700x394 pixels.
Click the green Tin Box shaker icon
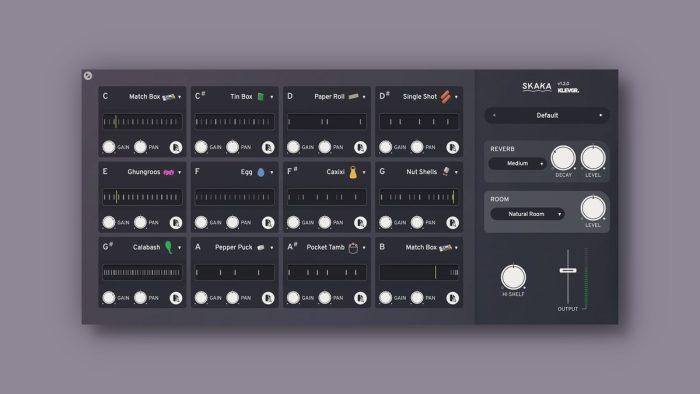point(261,96)
